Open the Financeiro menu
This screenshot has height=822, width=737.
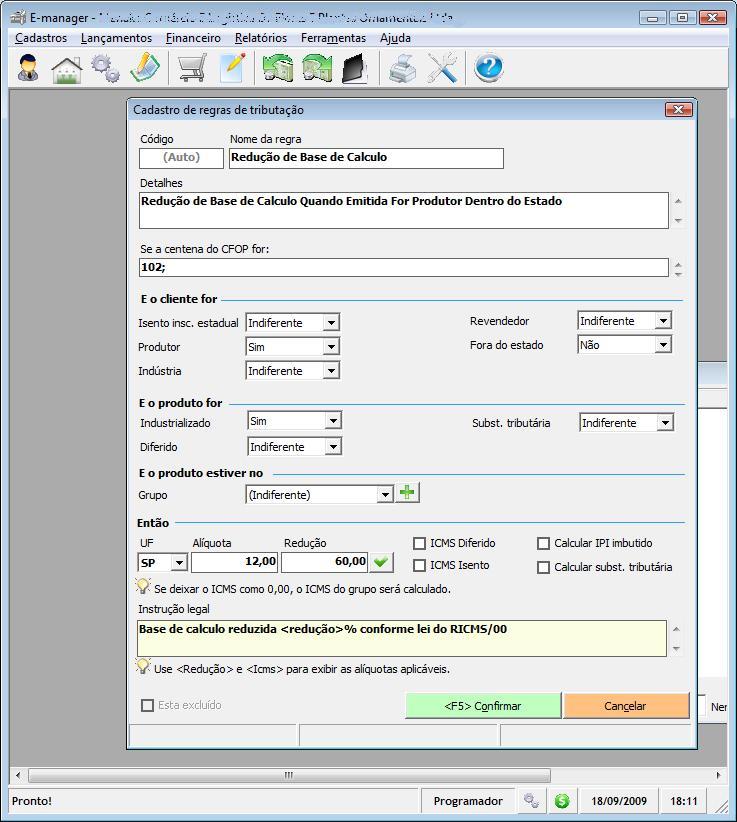pos(193,38)
